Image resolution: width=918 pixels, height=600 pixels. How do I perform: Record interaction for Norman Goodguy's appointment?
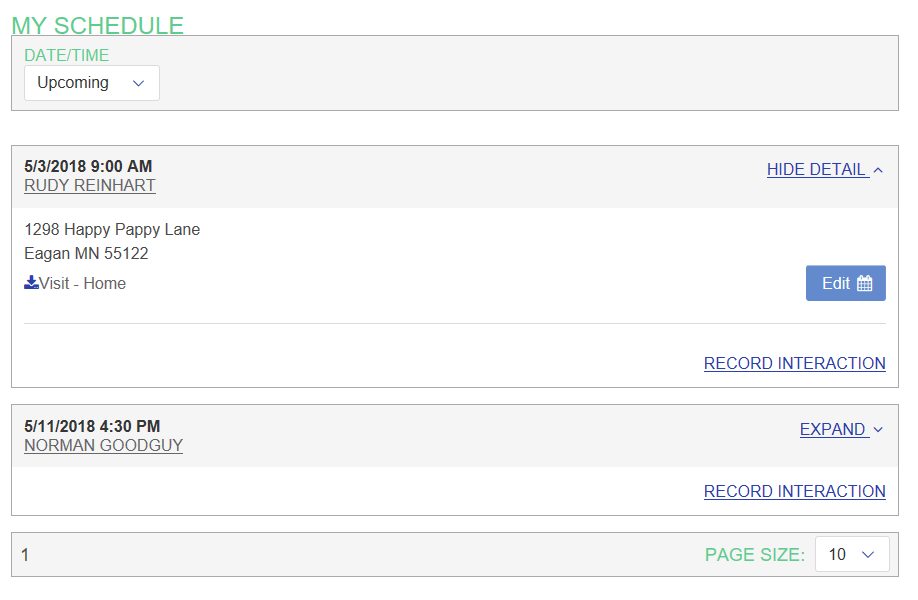(x=794, y=492)
